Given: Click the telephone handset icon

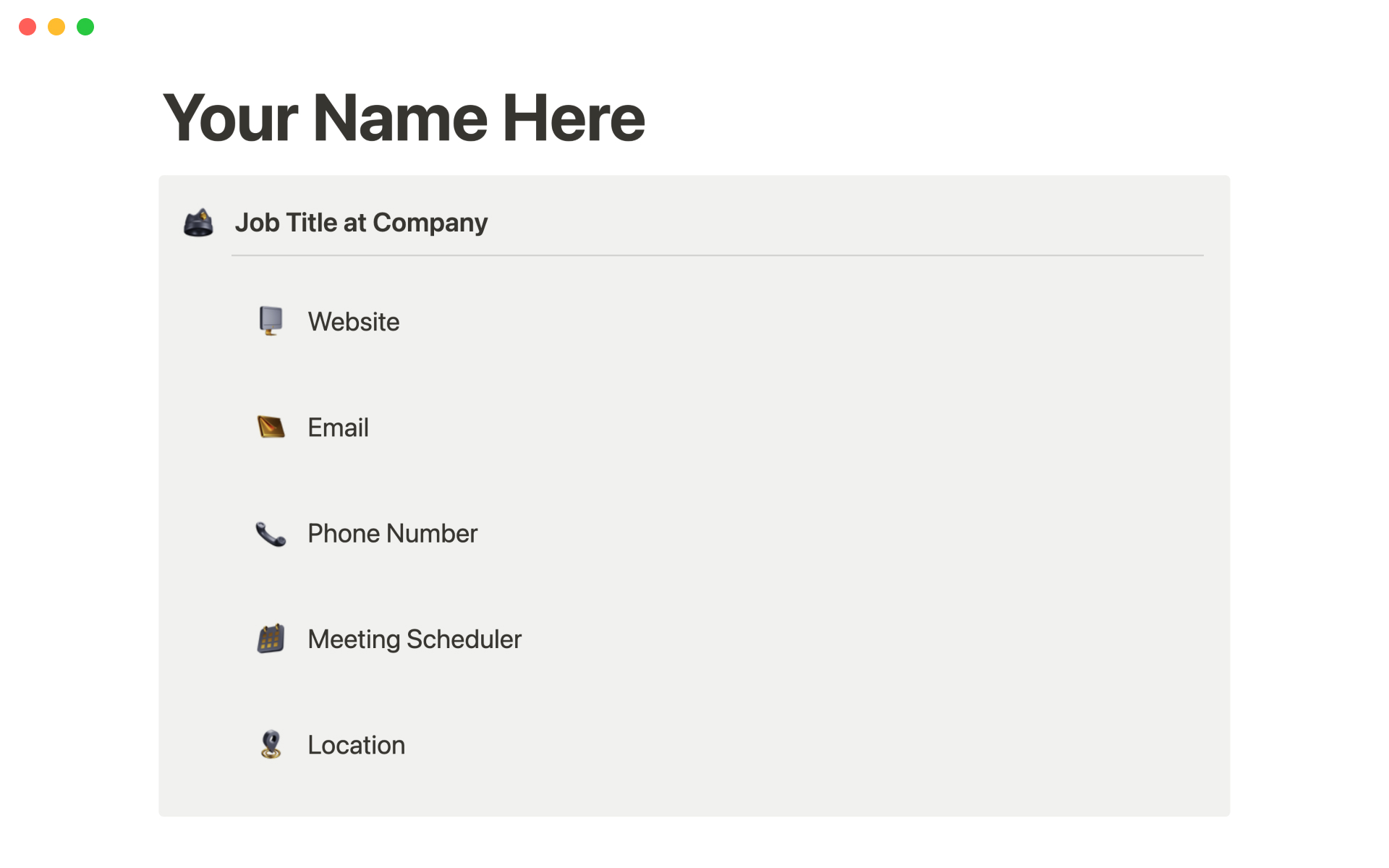Looking at the screenshot, I should (x=271, y=534).
